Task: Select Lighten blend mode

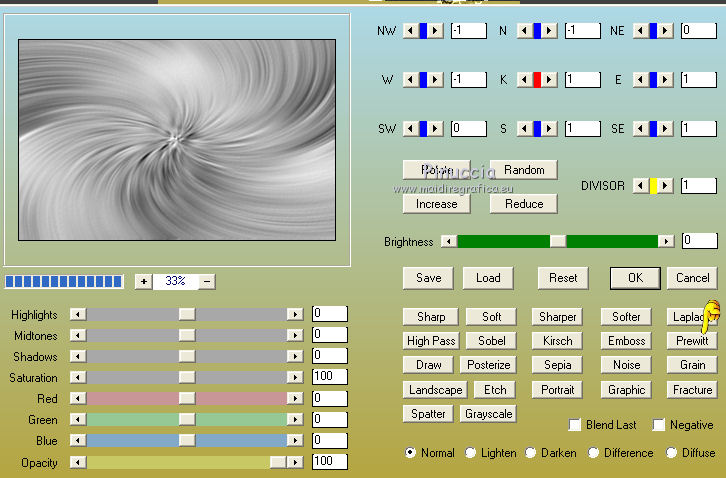Action: (470, 453)
